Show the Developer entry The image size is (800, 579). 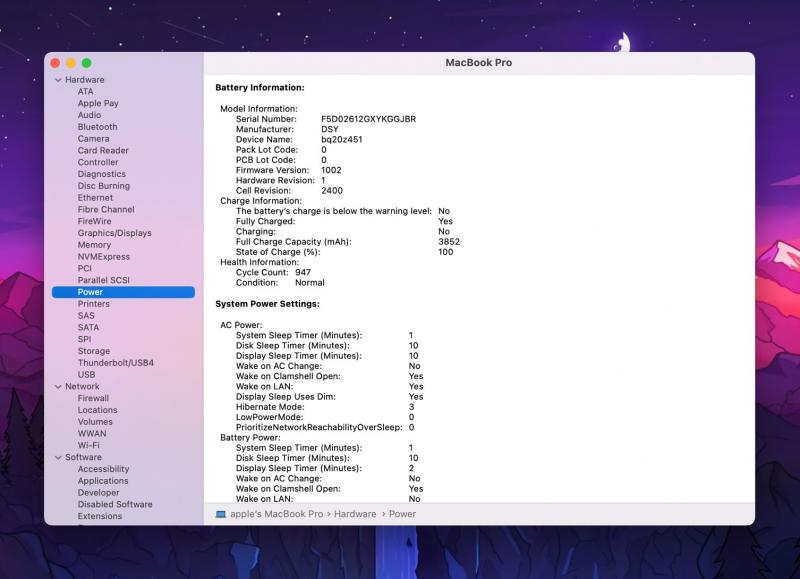click(98, 492)
